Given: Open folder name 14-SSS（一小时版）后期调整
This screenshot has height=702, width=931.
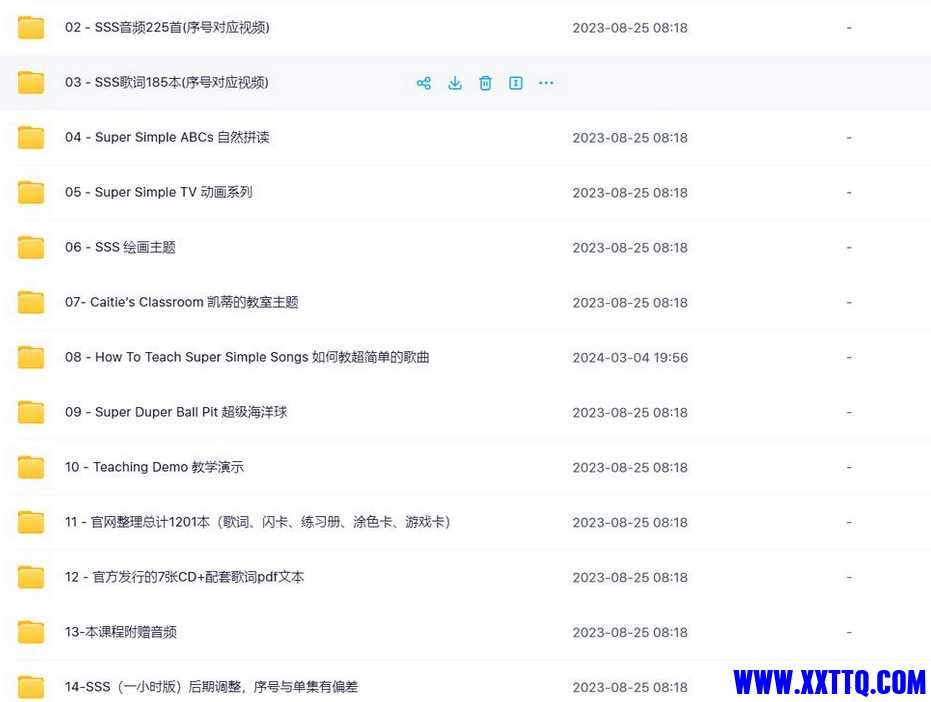Looking at the screenshot, I should coord(211,687).
